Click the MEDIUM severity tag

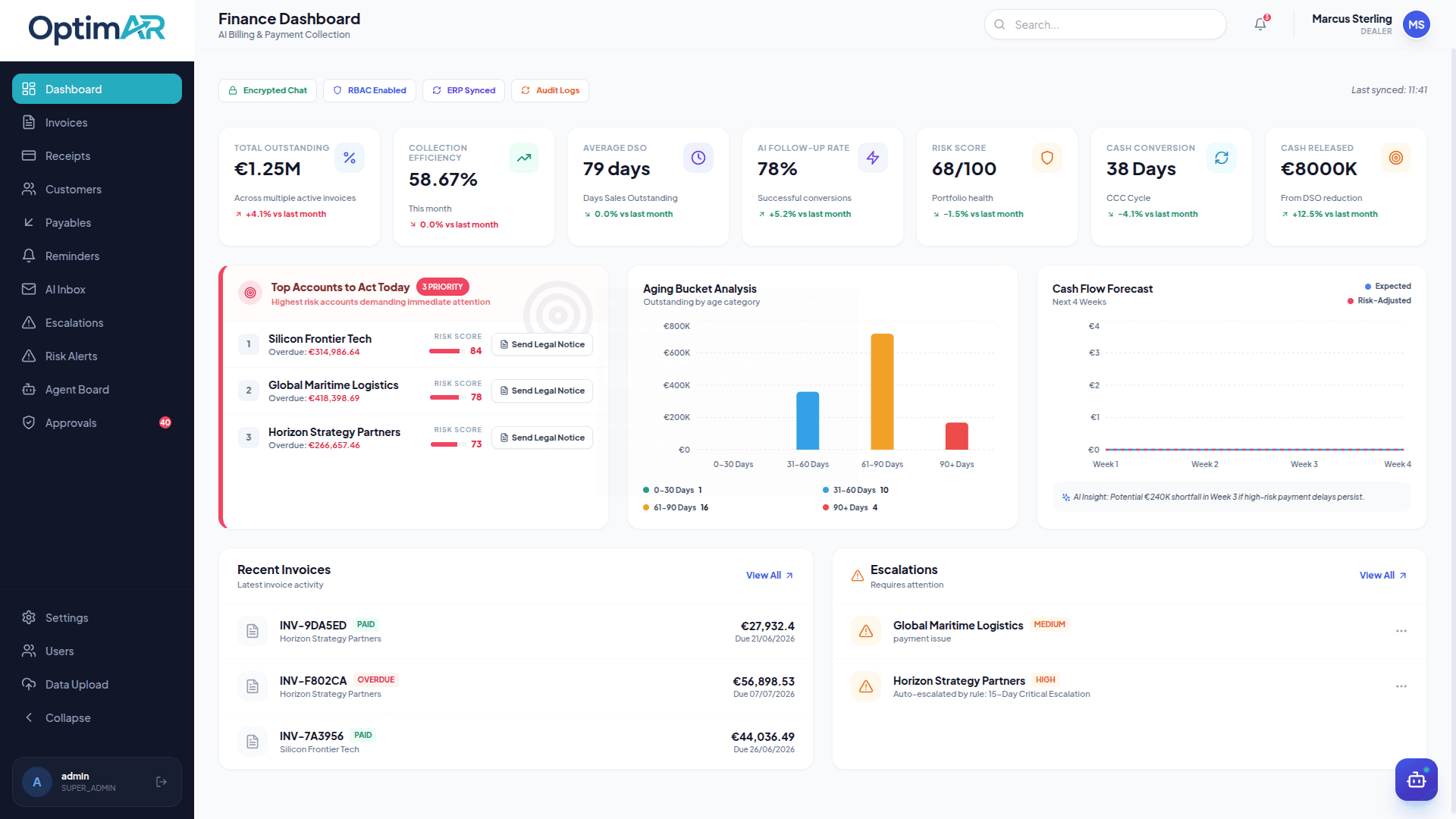[x=1050, y=625]
